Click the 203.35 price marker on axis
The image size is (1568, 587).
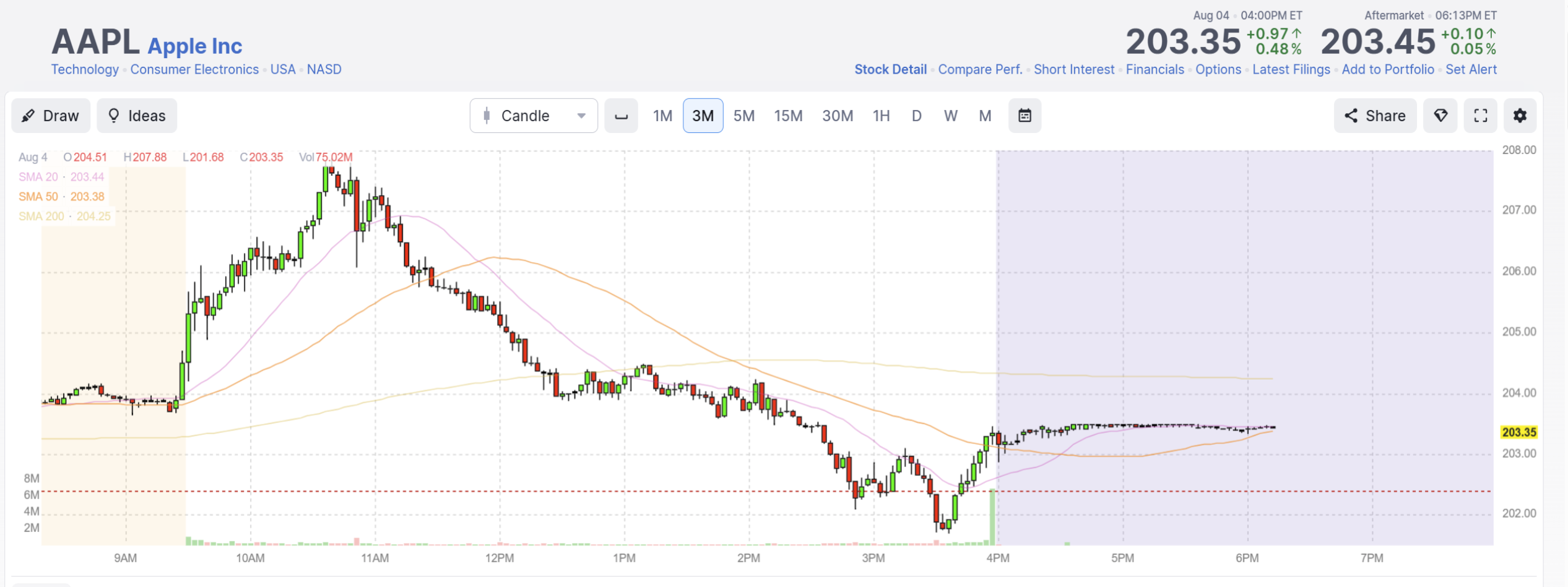pos(1519,432)
